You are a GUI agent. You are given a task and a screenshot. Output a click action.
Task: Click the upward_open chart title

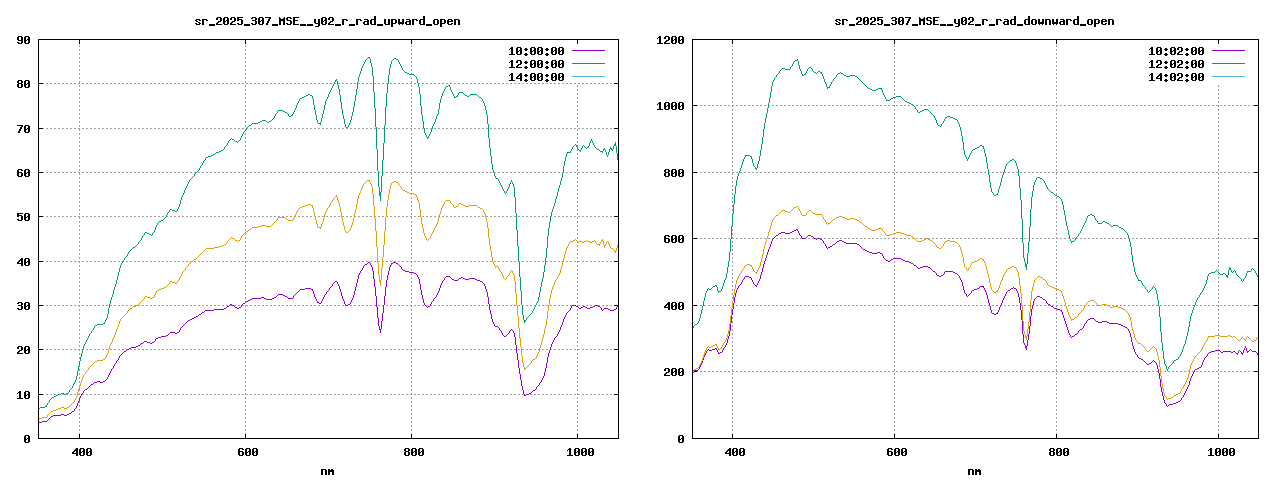(x=327, y=21)
